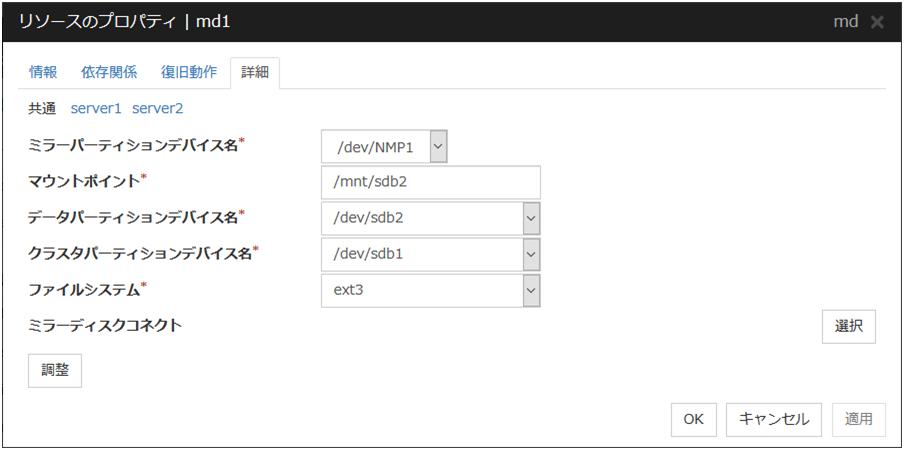904x450 pixels.
Task: Switch to the 情報 tab
Action: (43, 72)
